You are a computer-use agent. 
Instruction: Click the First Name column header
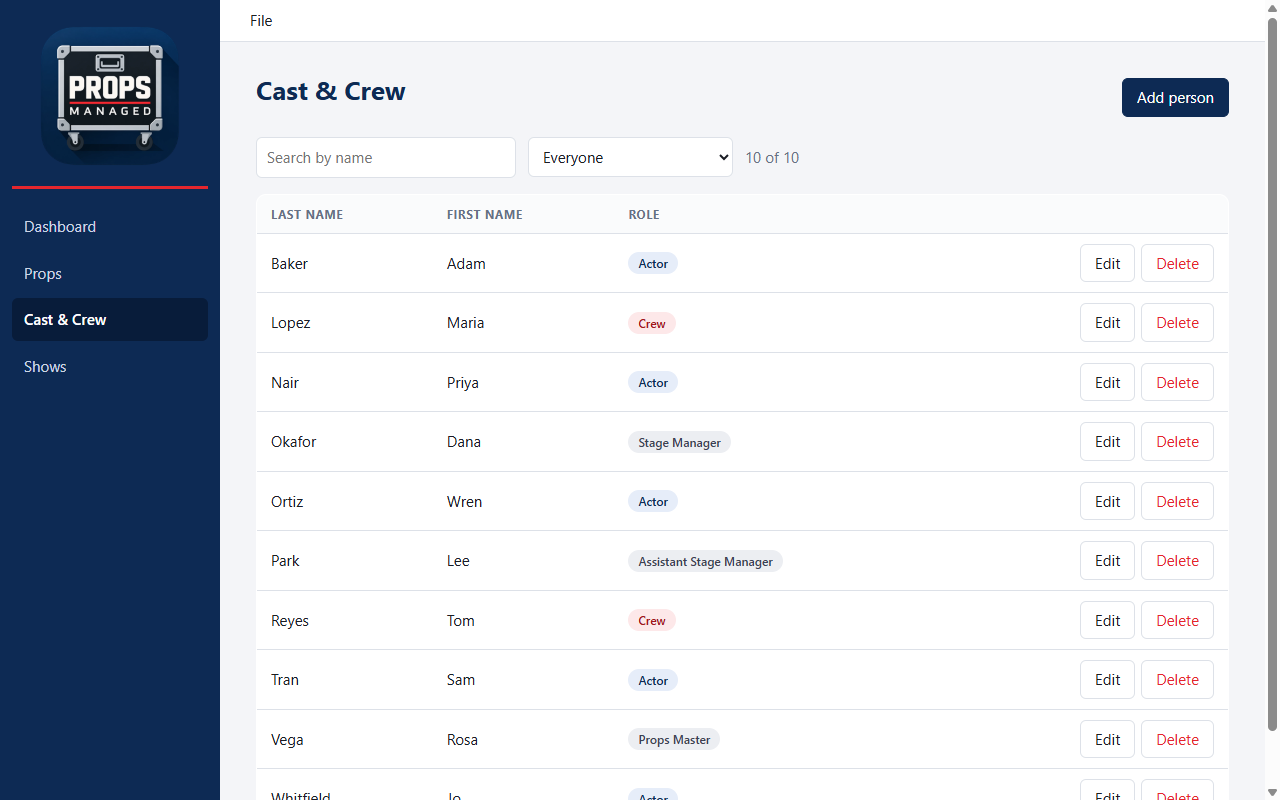(485, 215)
